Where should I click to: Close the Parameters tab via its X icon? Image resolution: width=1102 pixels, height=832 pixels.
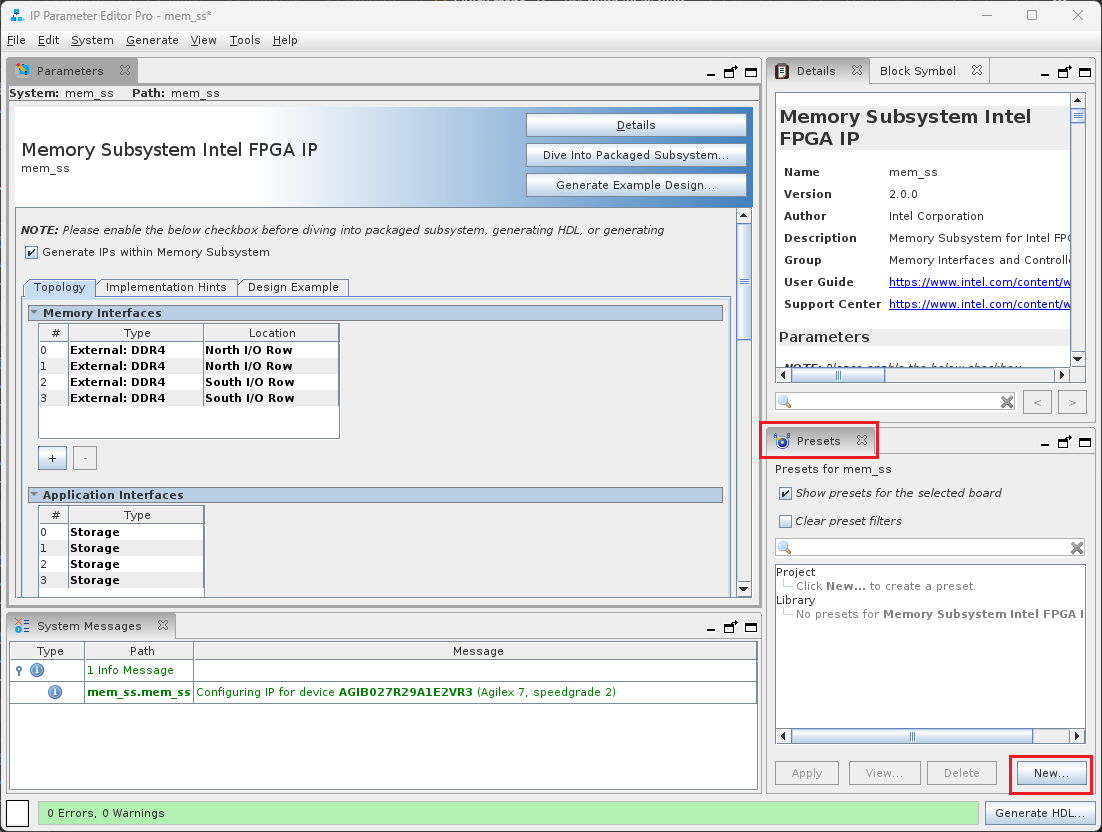pyautogui.click(x=125, y=71)
